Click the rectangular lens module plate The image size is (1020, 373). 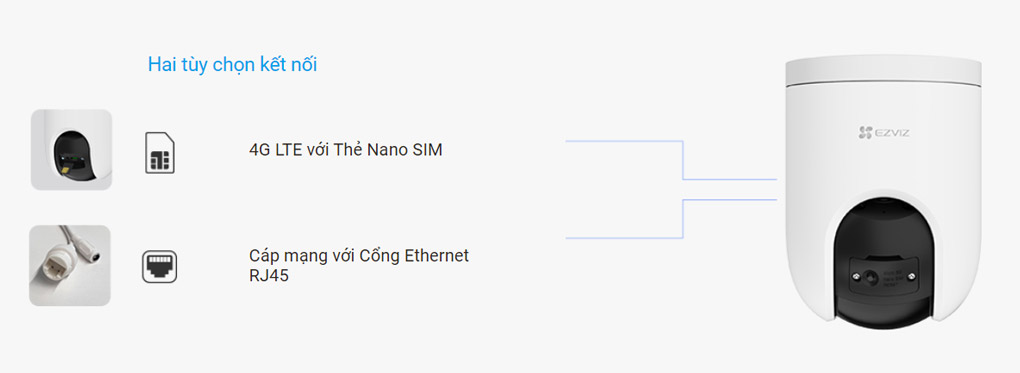coord(884,278)
